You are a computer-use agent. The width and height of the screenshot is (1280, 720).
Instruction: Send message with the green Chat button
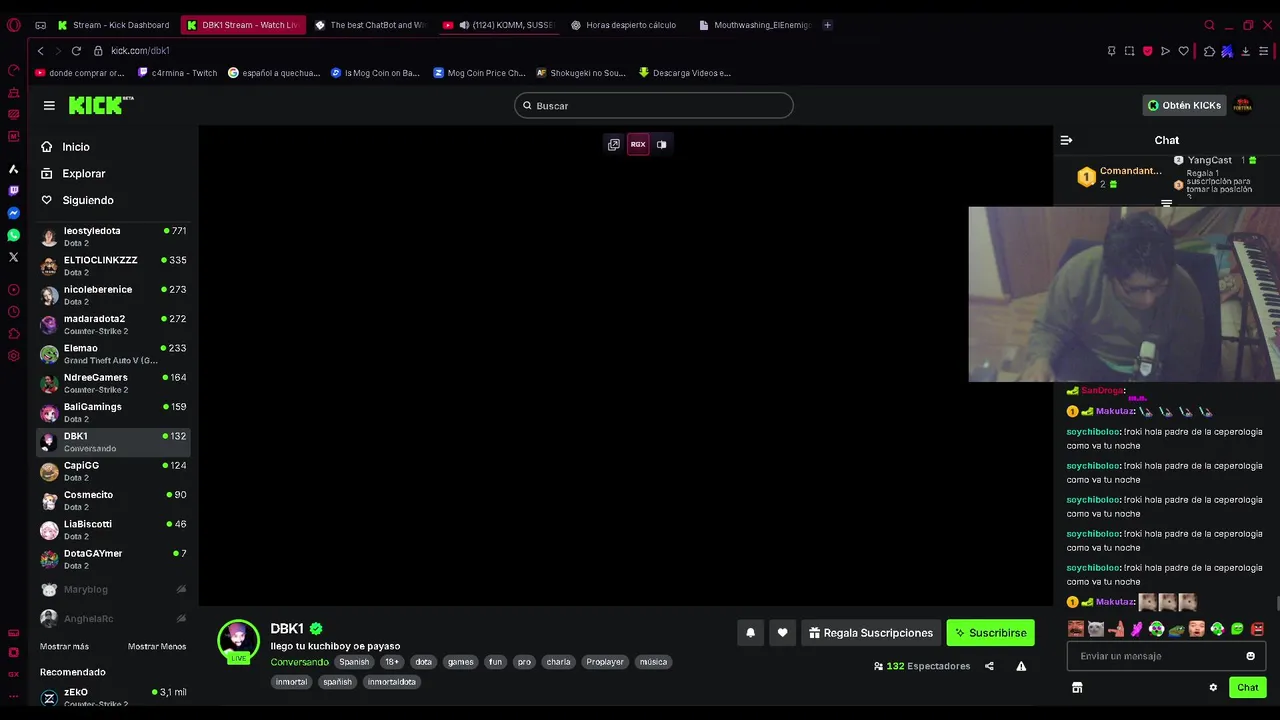[x=1247, y=688]
